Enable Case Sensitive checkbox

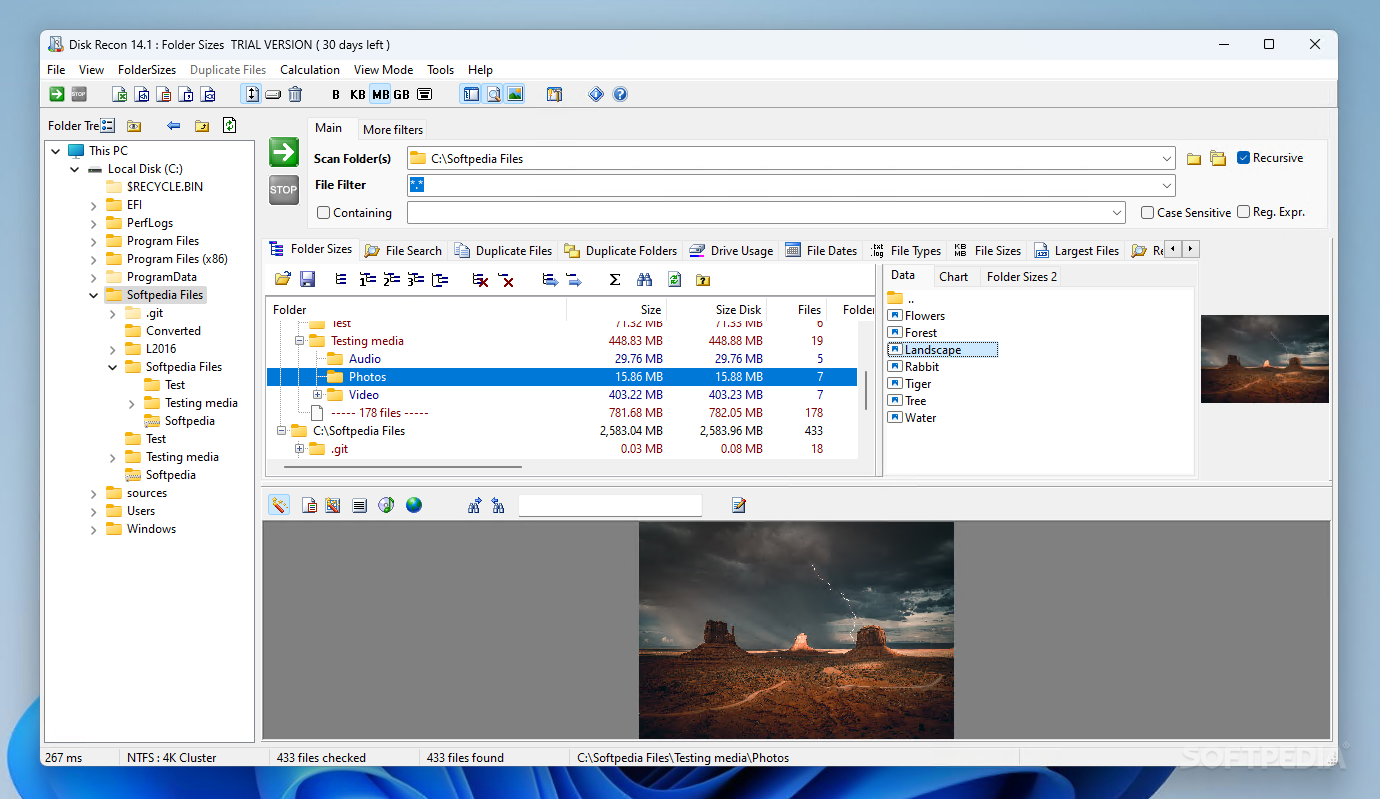click(1147, 212)
